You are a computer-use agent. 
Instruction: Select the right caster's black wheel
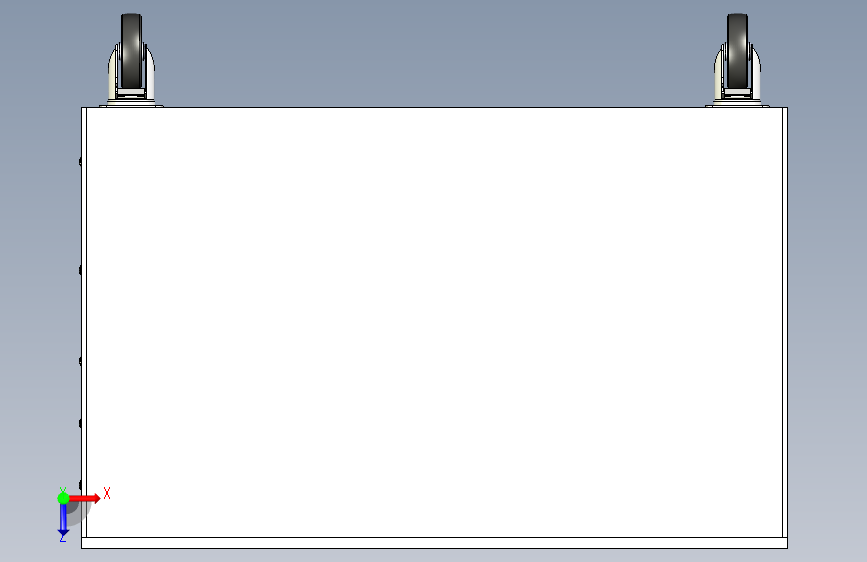(x=737, y=51)
